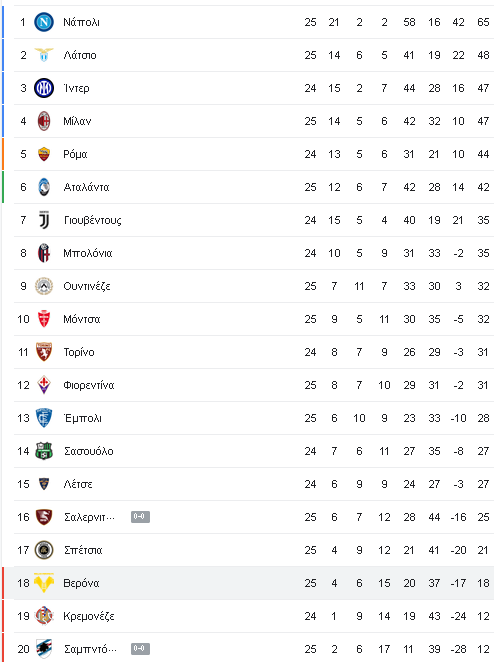Click the Napoli club crest icon
This screenshot has width=494, height=662.
click(44, 22)
